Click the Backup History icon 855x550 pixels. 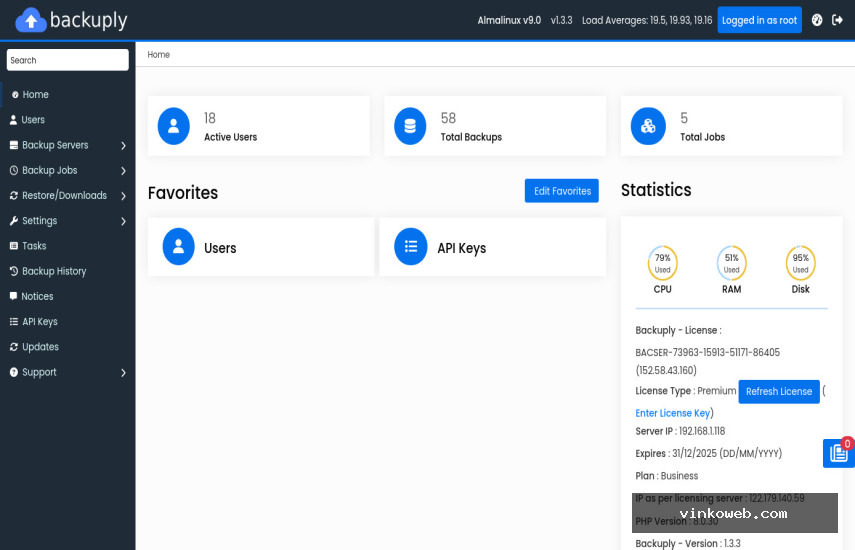click(x=14, y=271)
